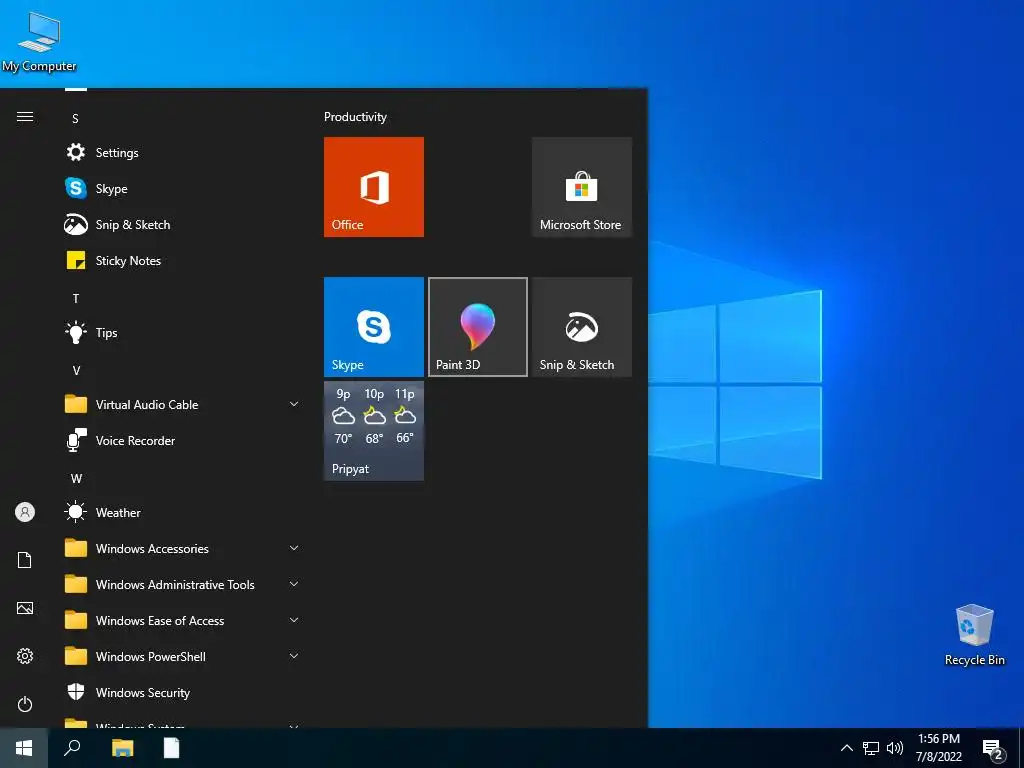Open the Microsoft Store tile
This screenshot has height=768, width=1024.
click(x=582, y=187)
